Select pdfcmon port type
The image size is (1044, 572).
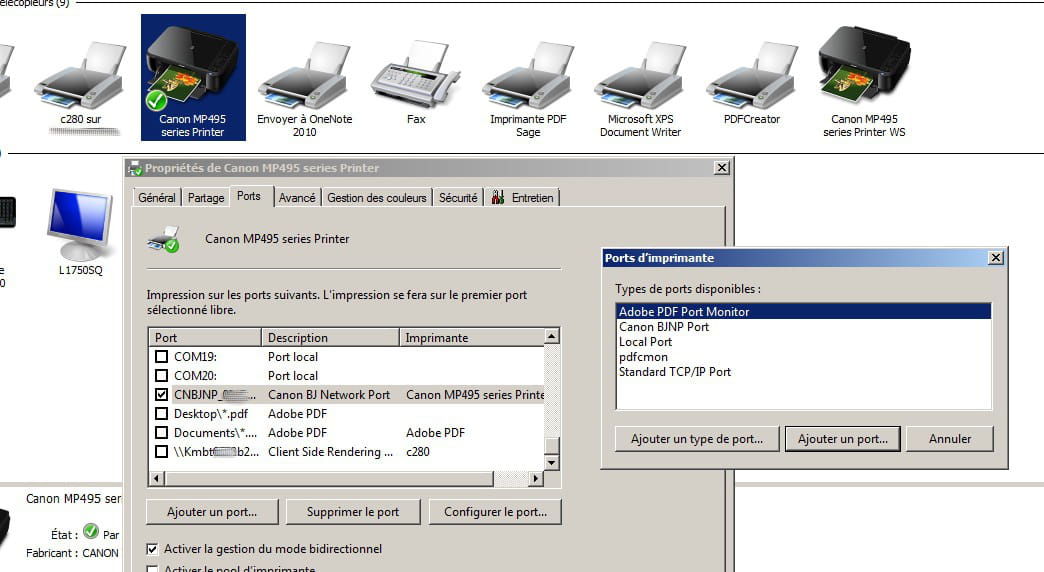pyautogui.click(x=804, y=356)
